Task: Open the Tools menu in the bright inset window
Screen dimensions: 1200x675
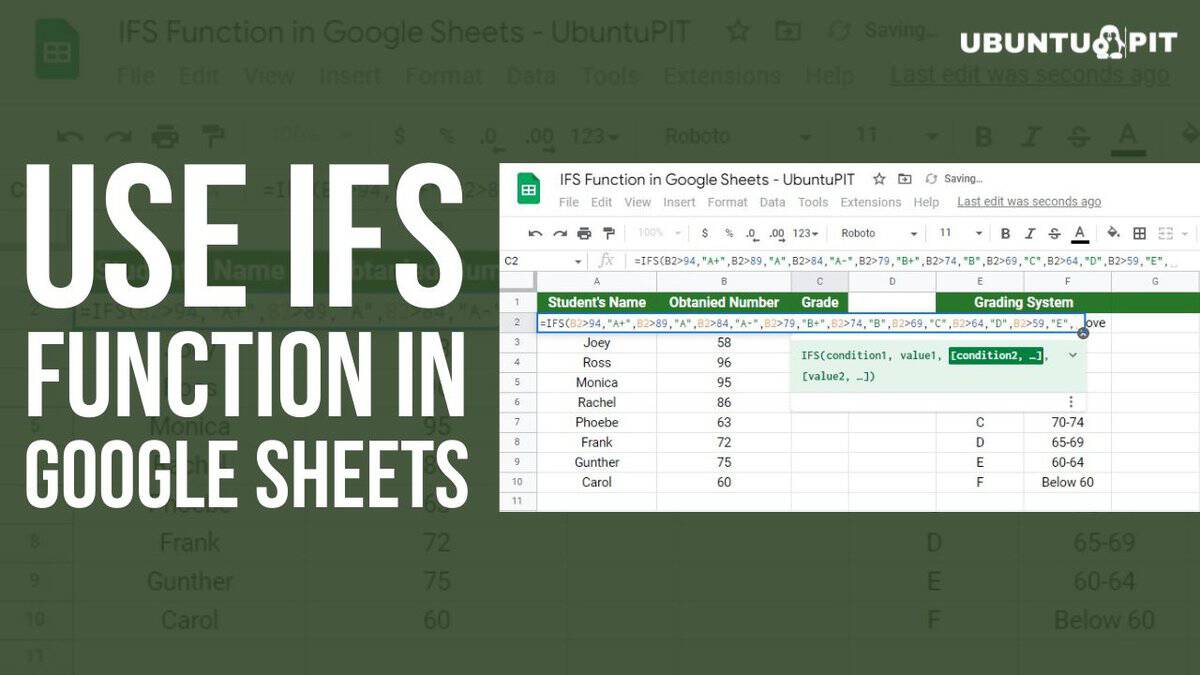Action: [x=813, y=202]
